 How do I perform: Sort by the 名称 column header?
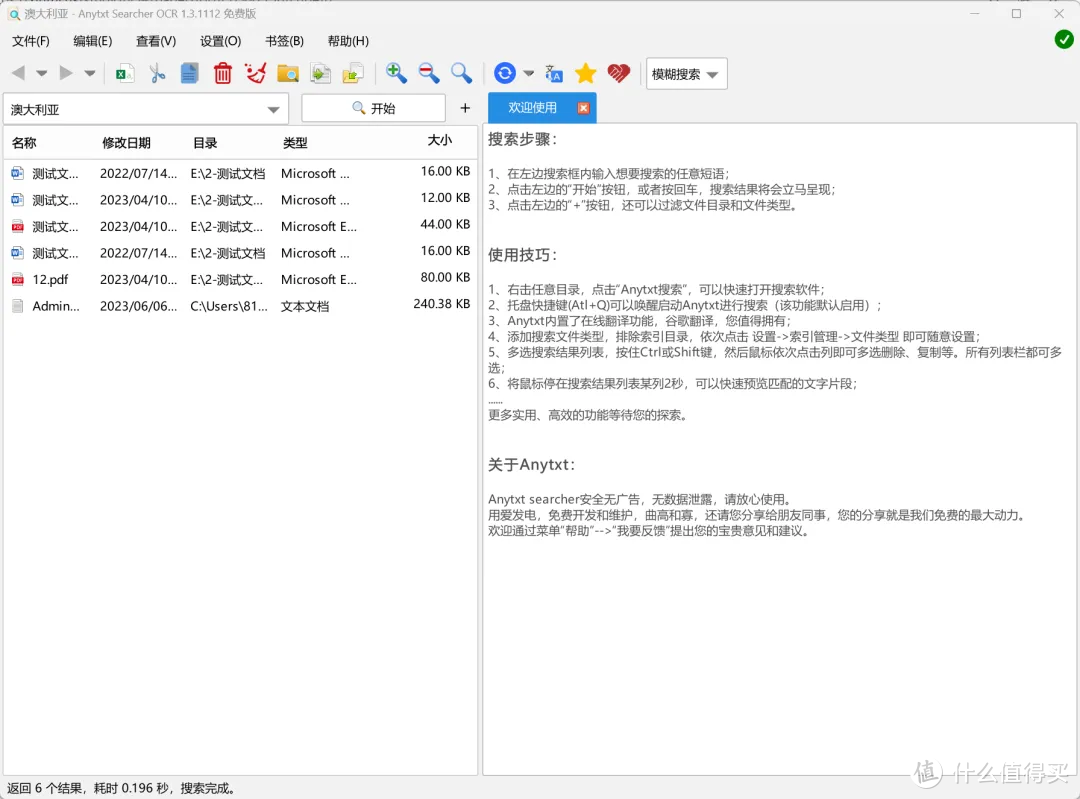coord(24,143)
